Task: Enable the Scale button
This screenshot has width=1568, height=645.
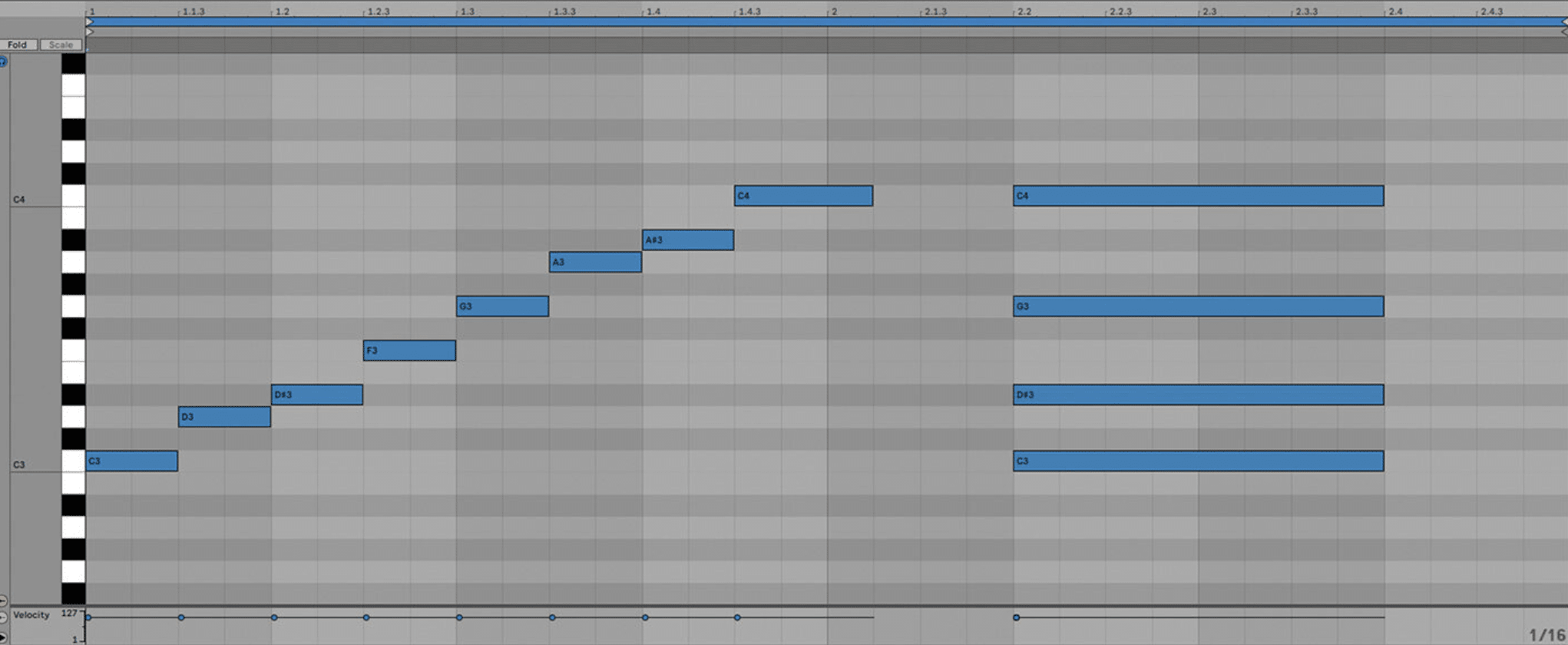Action: pyautogui.click(x=61, y=45)
